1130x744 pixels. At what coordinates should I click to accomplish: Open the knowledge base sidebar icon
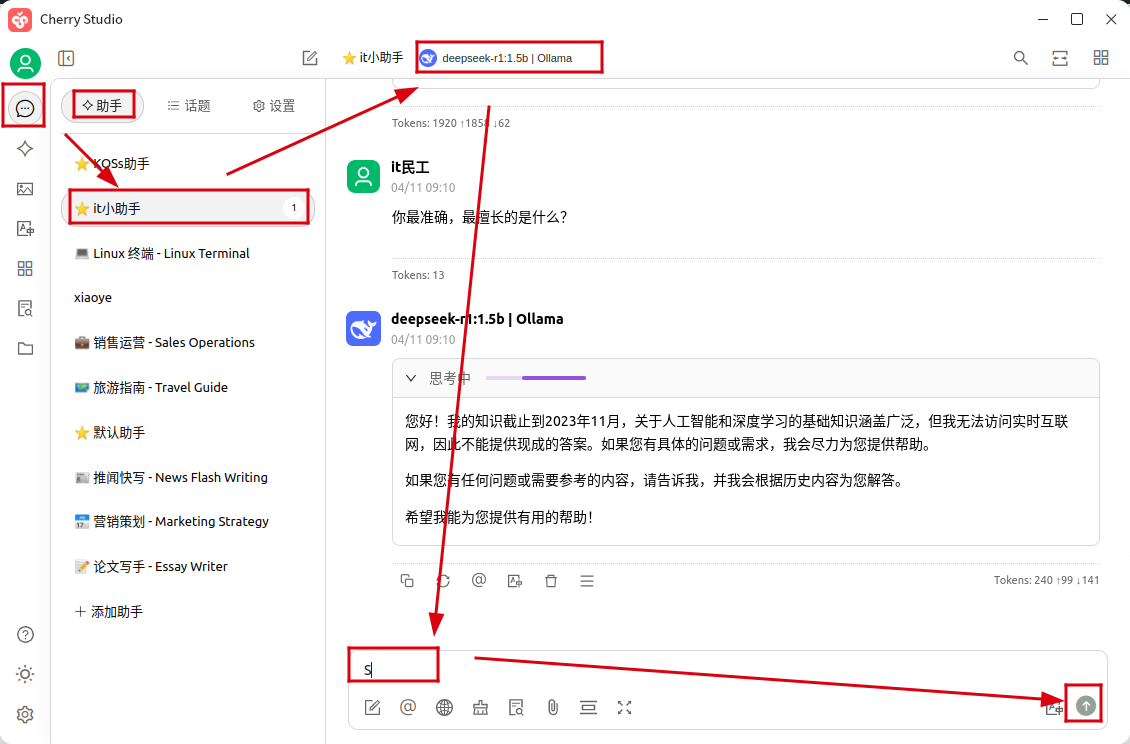(26, 309)
